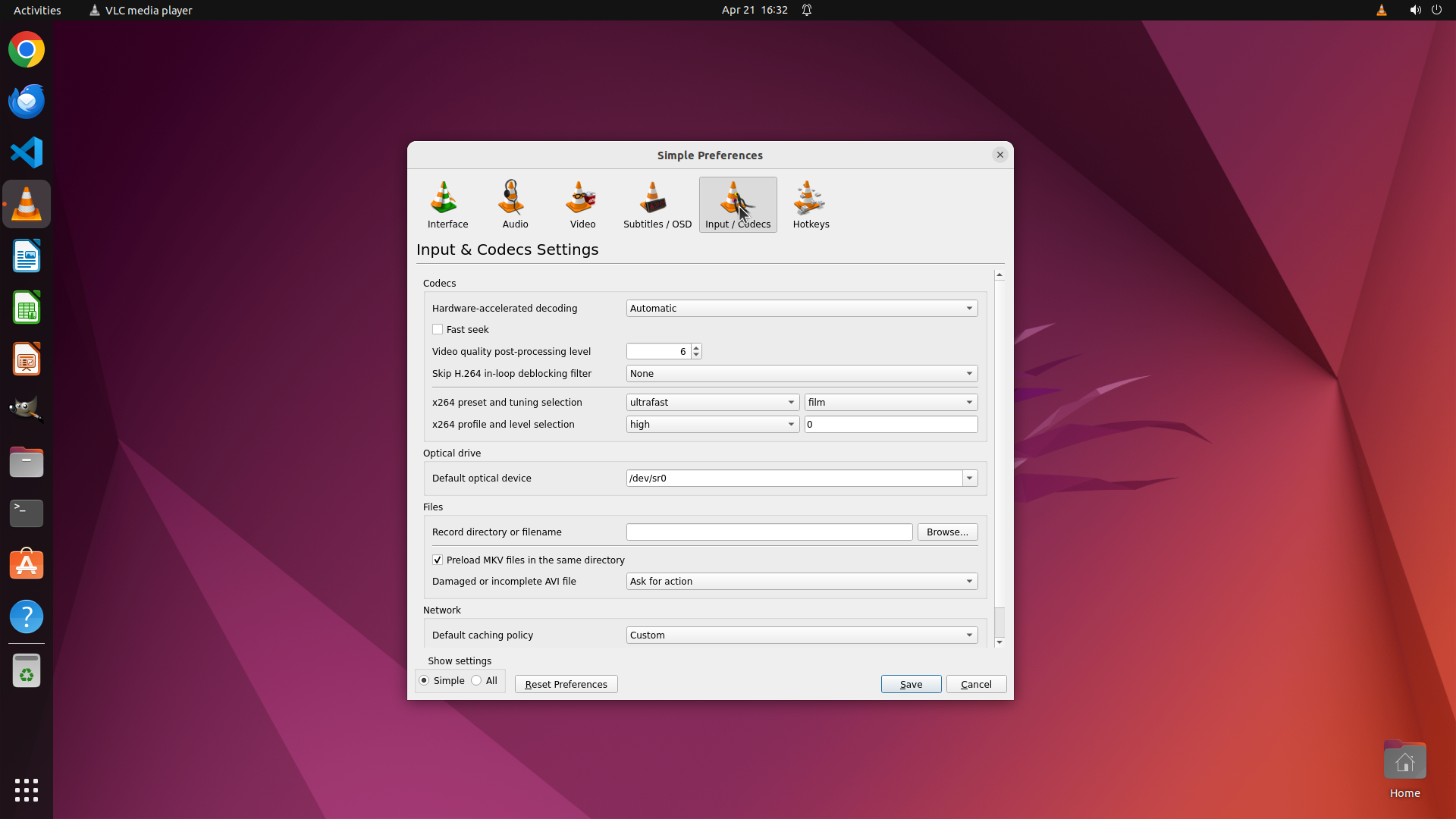The image size is (1456, 819).
Task: Switch to Video preferences icon
Action: pyautogui.click(x=582, y=204)
